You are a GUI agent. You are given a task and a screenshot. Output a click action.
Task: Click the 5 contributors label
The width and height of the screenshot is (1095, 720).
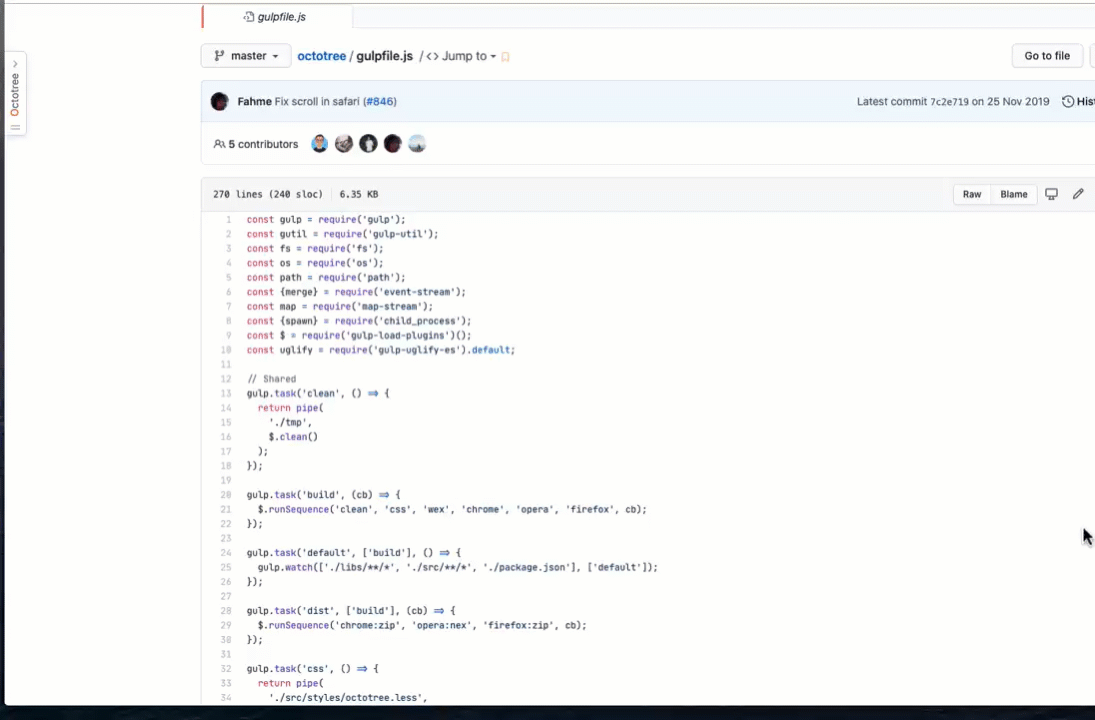click(256, 144)
